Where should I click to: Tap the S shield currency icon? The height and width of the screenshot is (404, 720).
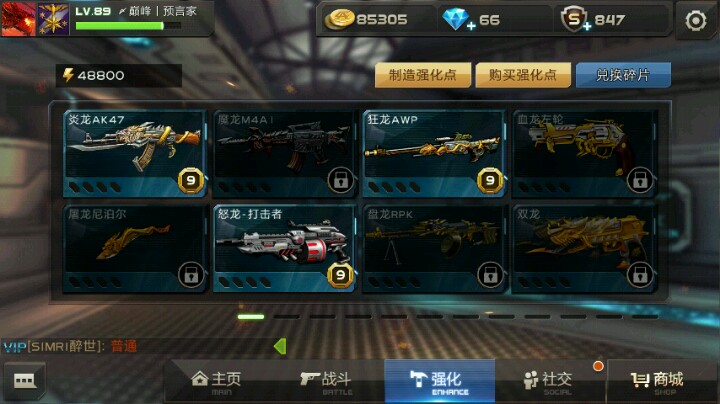575,20
